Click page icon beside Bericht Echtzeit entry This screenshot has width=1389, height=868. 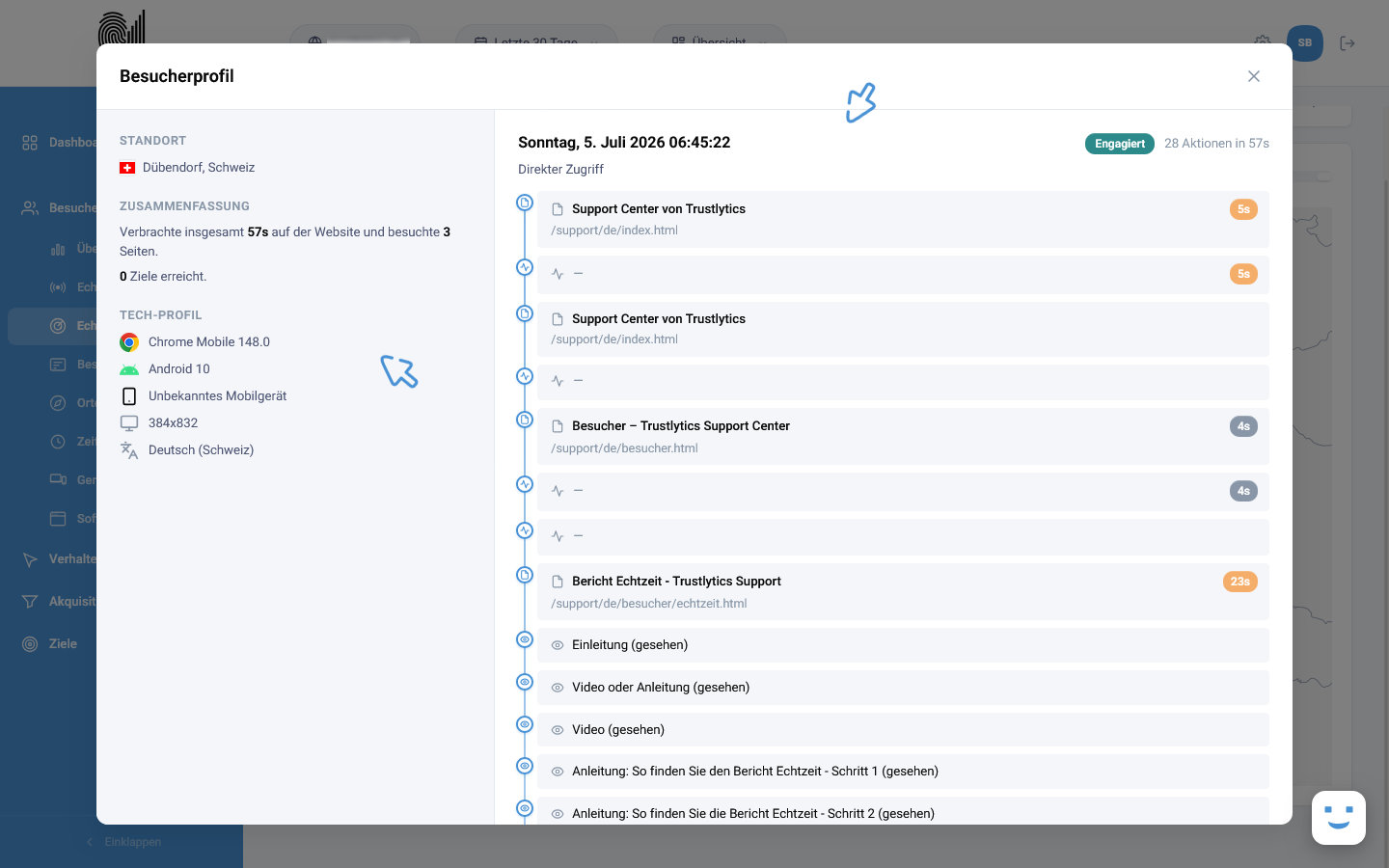[x=558, y=582]
